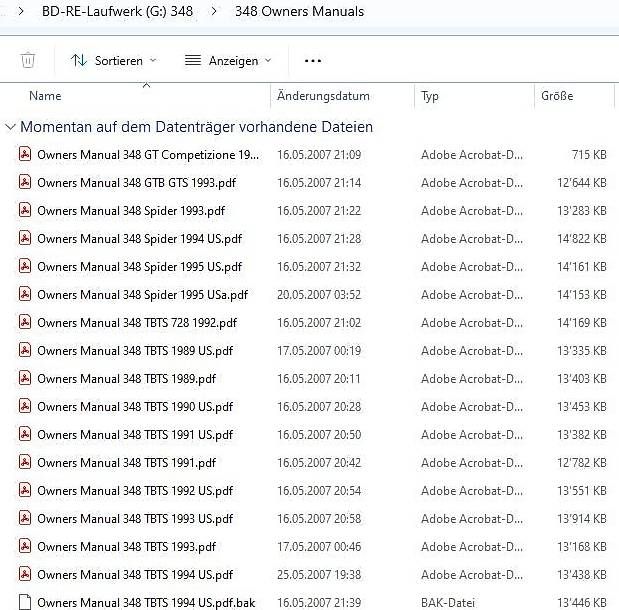The height and width of the screenshot is (610, 619).
Task: Click date '25.05.2007 19:38'
Action: (x=319, y=574)
